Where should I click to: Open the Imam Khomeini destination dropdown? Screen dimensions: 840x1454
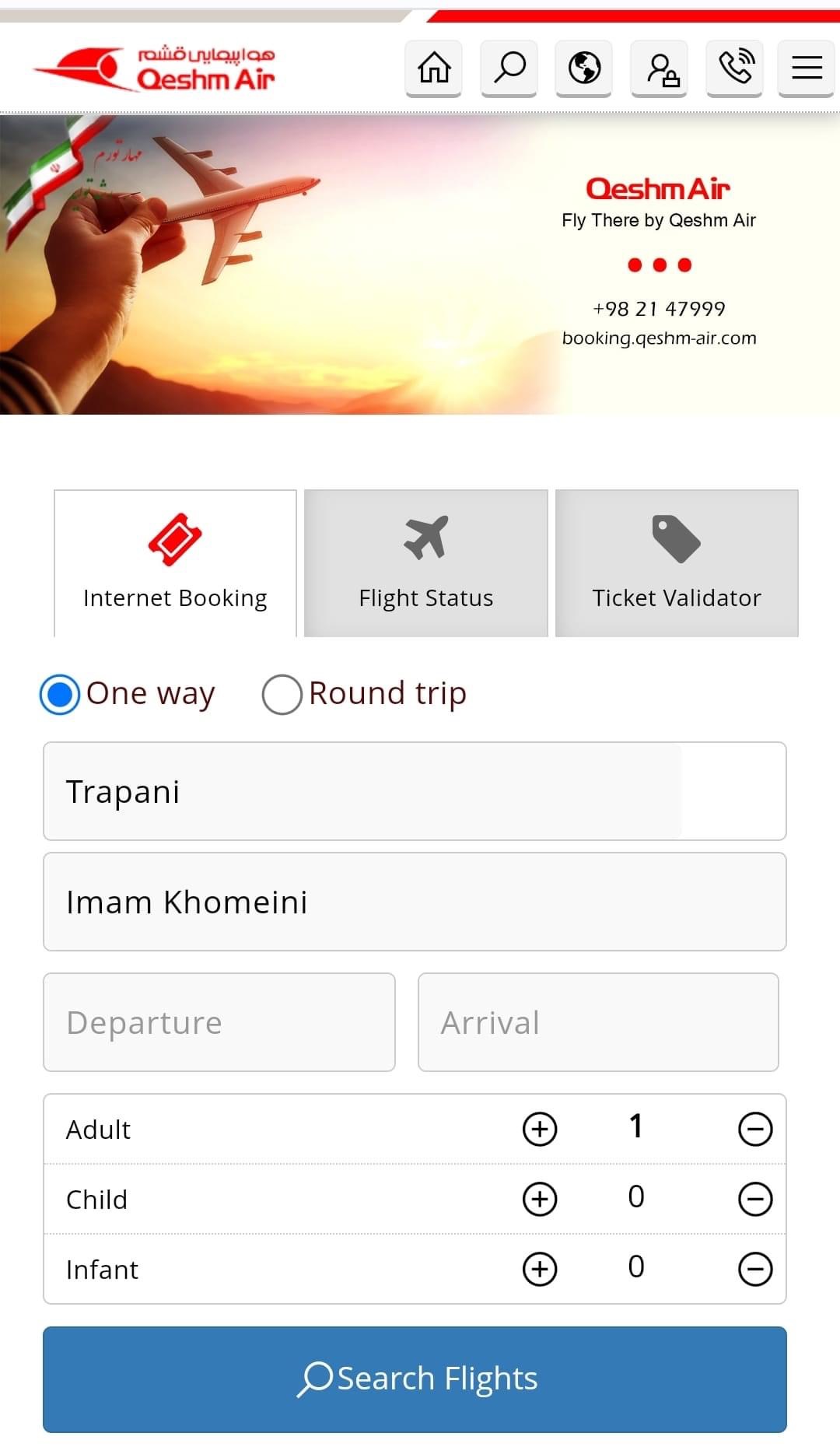point(415,902)
